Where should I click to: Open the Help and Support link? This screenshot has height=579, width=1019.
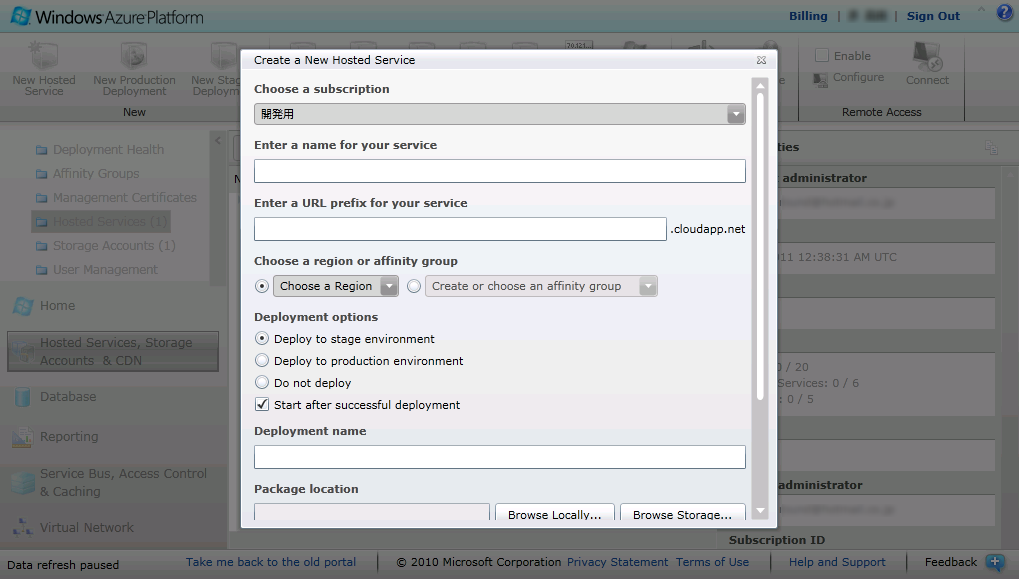[837, 563]
